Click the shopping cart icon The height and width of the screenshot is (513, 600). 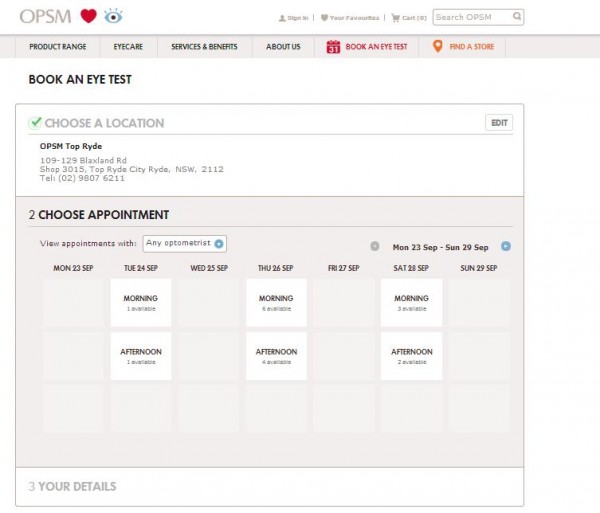(x=396, y=18)
